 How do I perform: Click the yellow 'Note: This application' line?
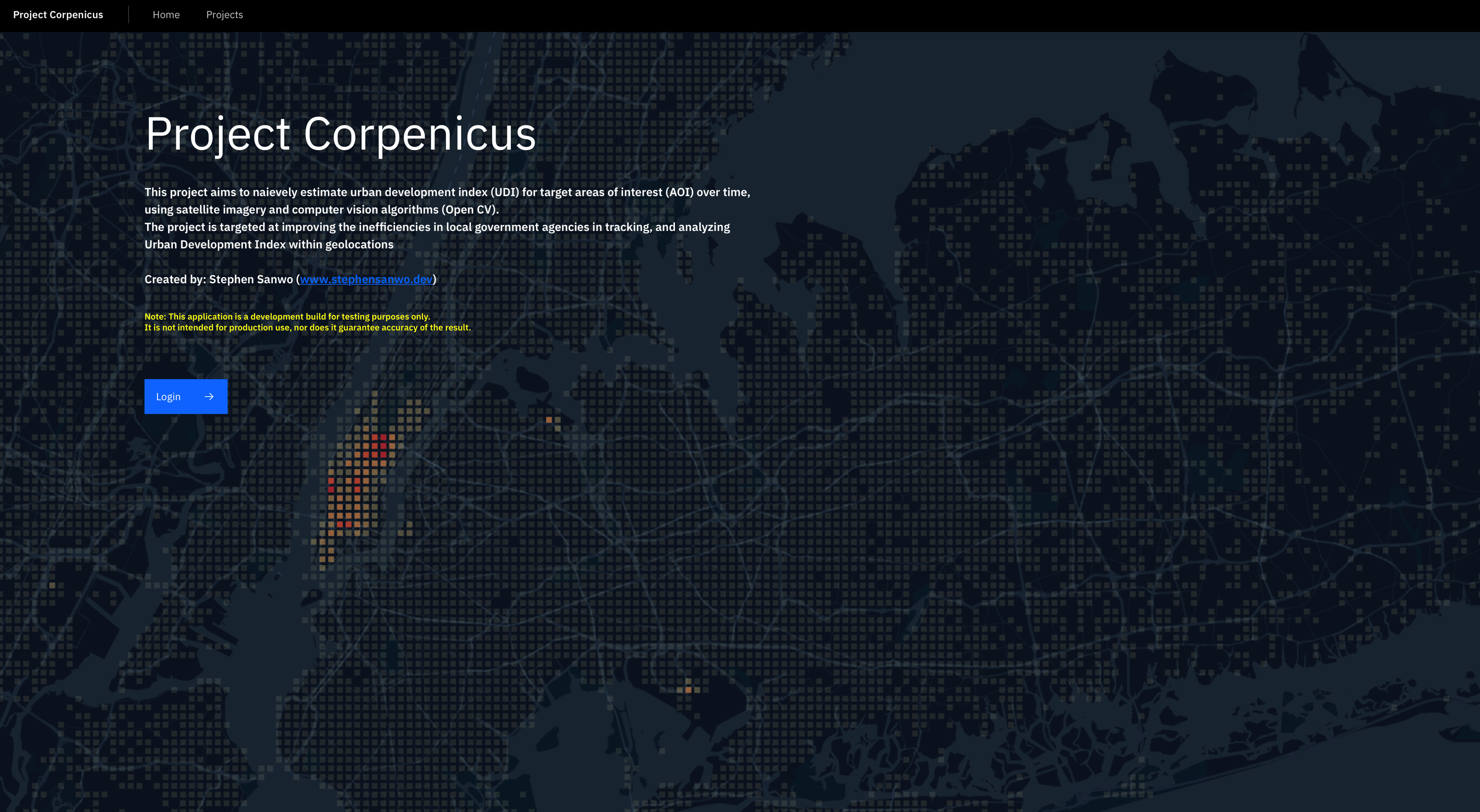tap(287, 317)
